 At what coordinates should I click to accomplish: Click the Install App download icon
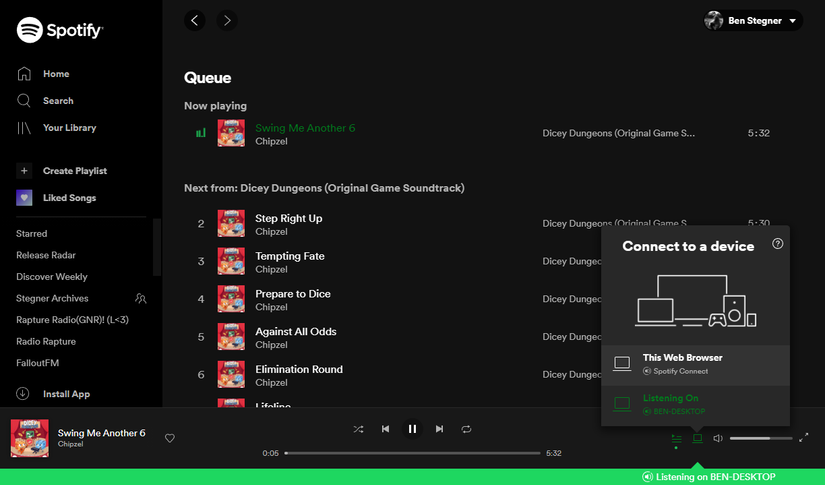(x=23, y=393)
